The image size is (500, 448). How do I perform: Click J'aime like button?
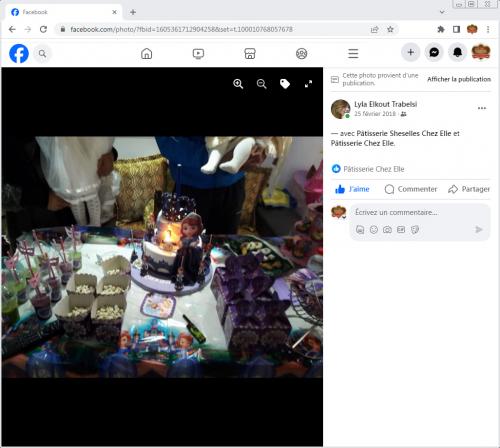point(352,189)
